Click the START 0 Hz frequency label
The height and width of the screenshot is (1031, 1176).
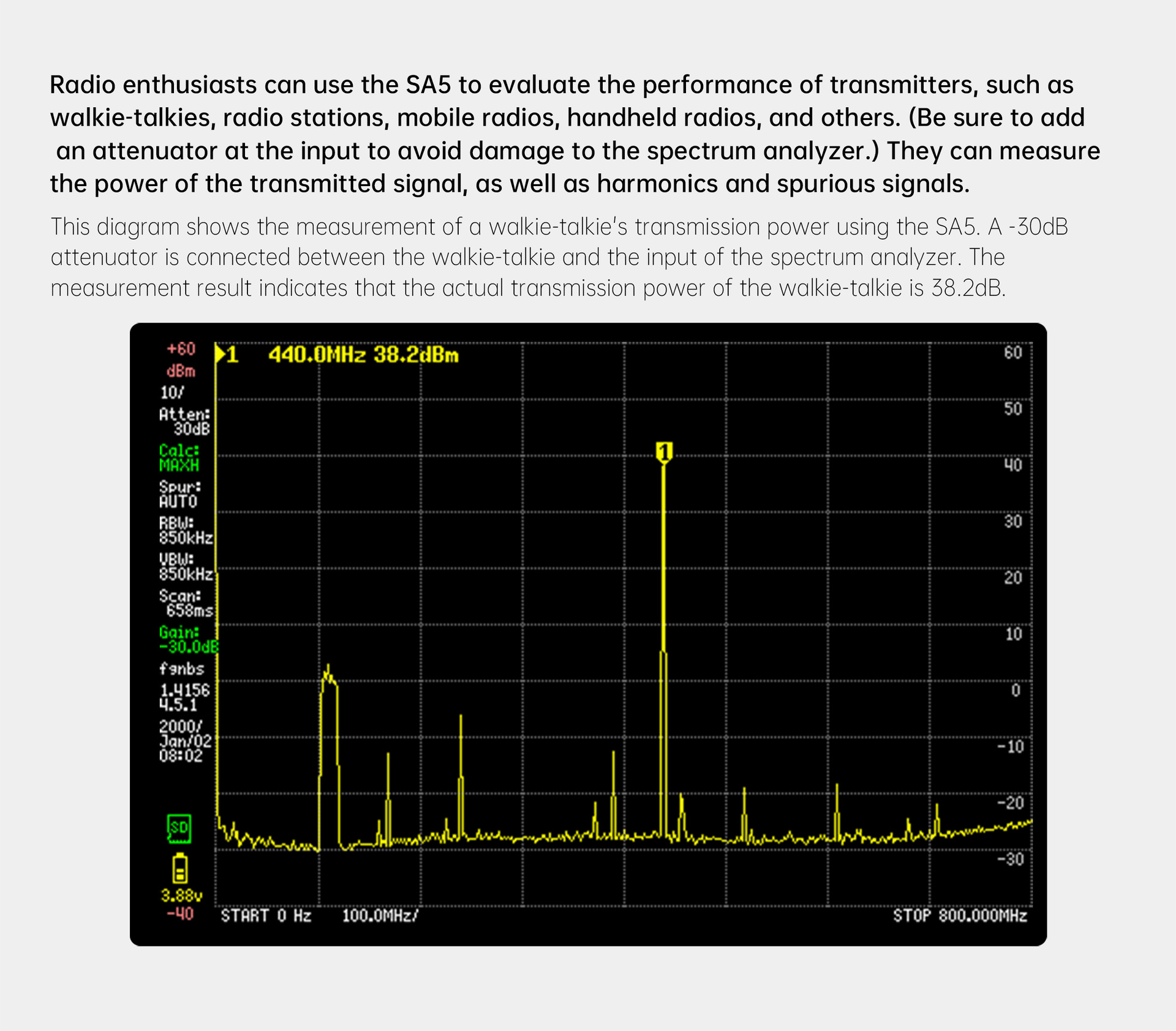(266, 916)
